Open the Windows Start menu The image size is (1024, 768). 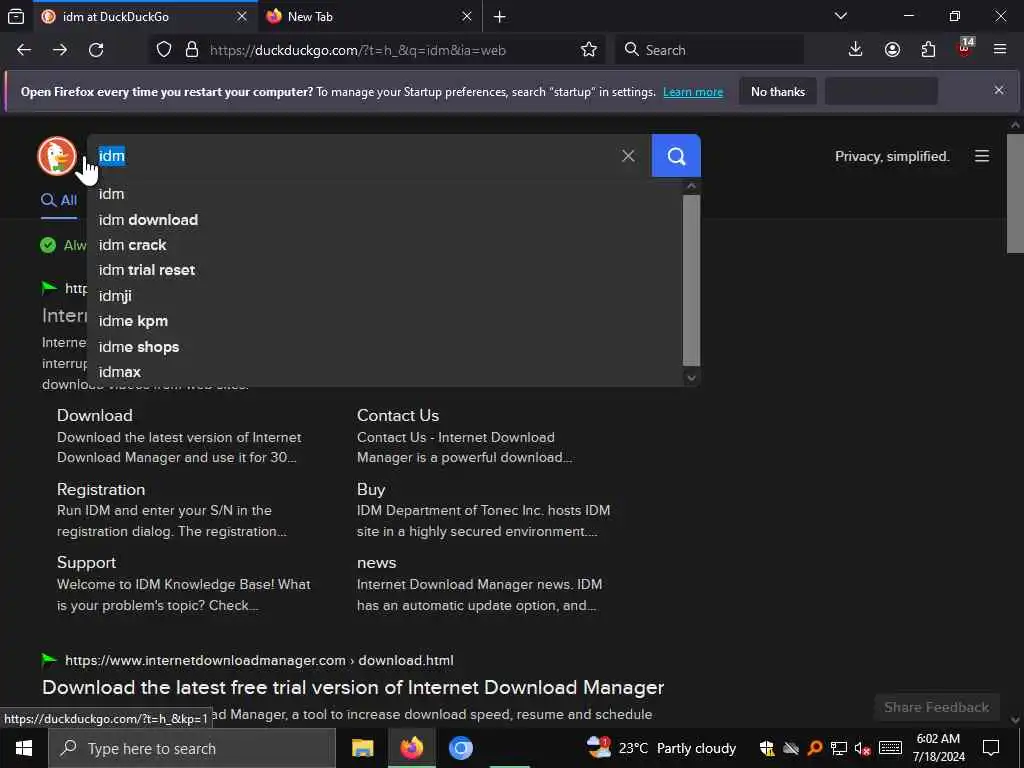coord(24,748)
